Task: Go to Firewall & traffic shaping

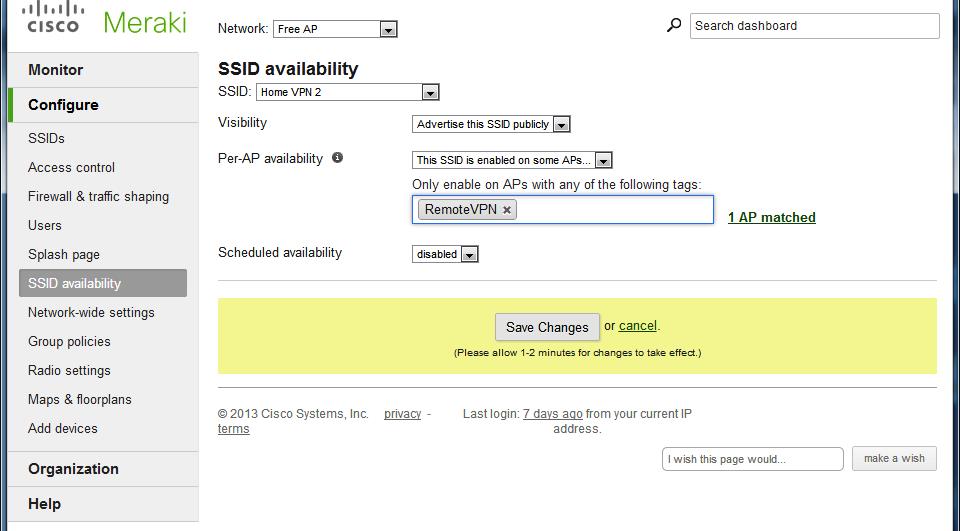Action: [x=98, y=197]
